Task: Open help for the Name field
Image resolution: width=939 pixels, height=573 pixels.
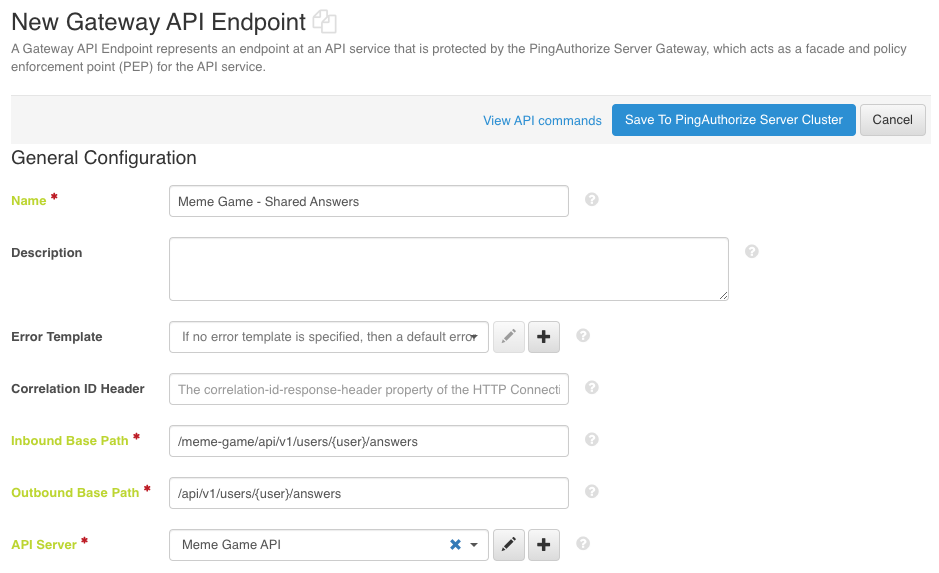Action: (591, 200)
